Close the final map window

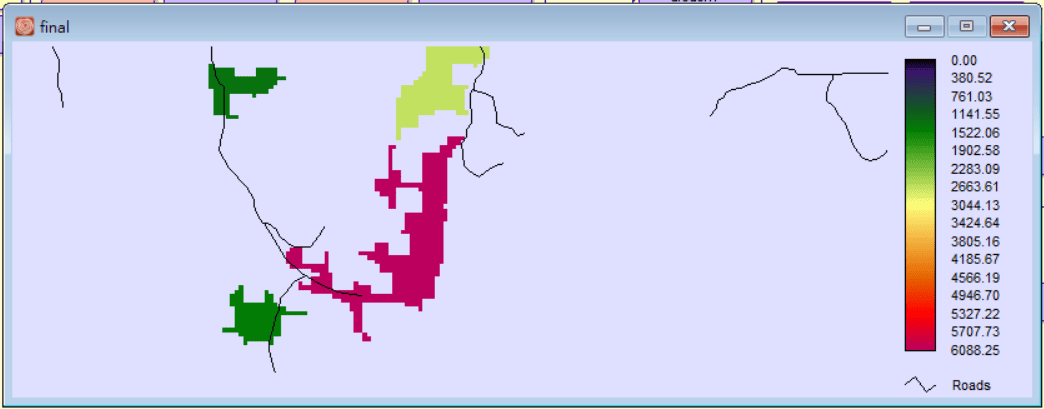pos(1009,27)
